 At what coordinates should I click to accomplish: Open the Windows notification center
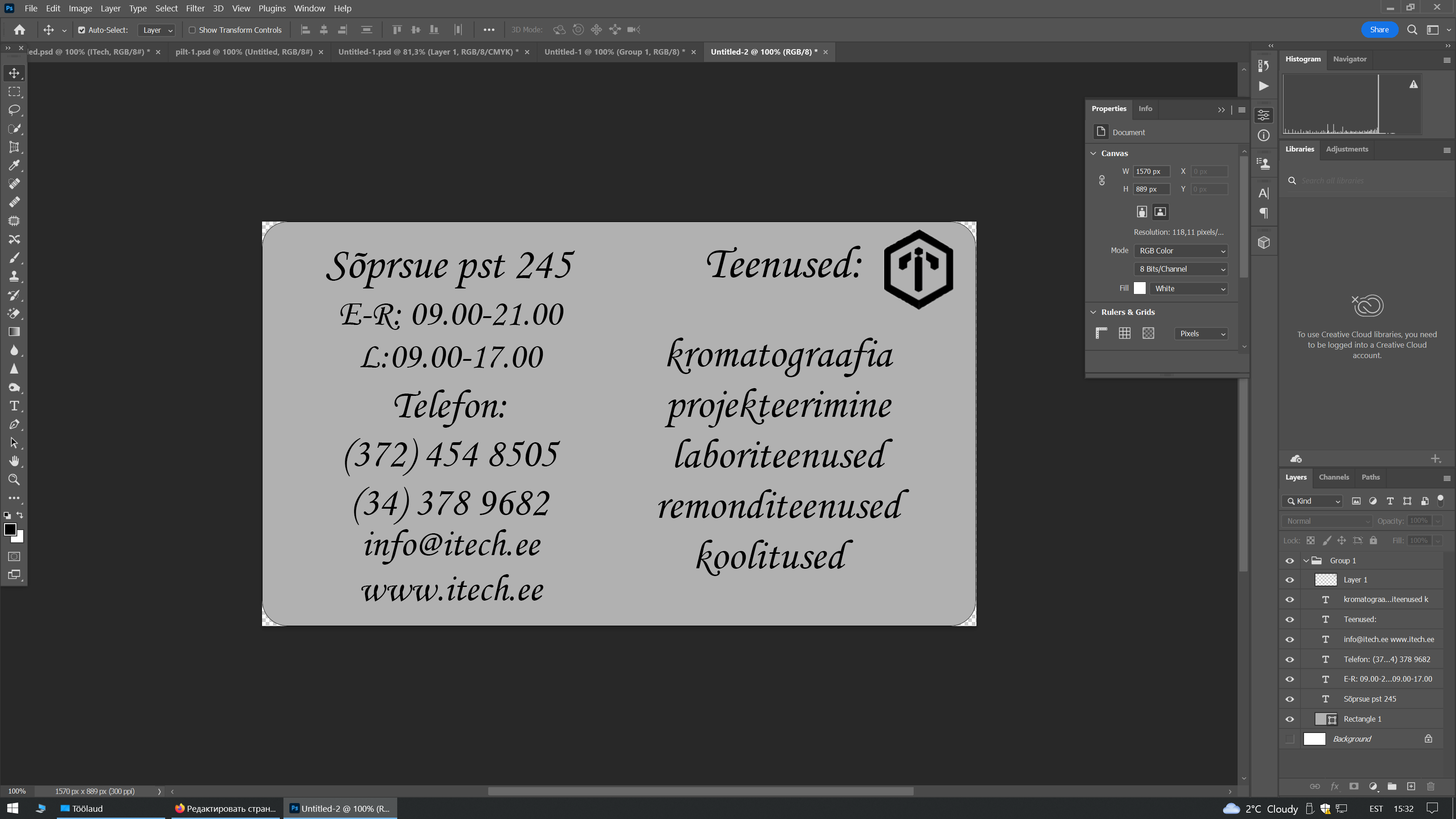click(1432, 808)
